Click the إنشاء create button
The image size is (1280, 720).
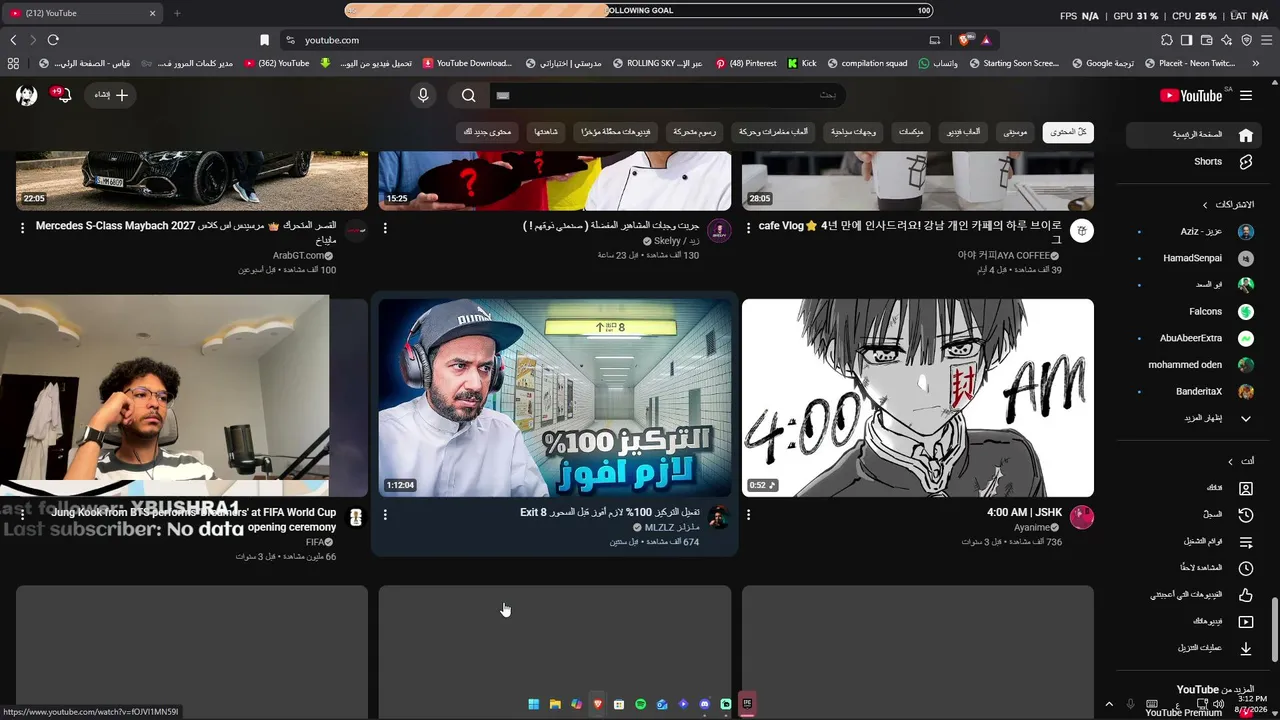click(x=111, y=95)
